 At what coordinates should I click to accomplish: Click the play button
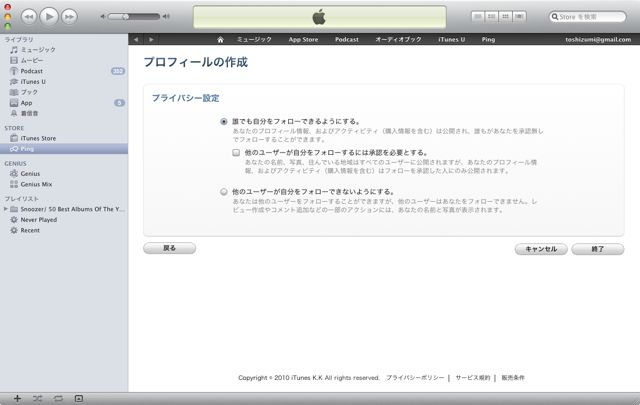click(49, 17)
